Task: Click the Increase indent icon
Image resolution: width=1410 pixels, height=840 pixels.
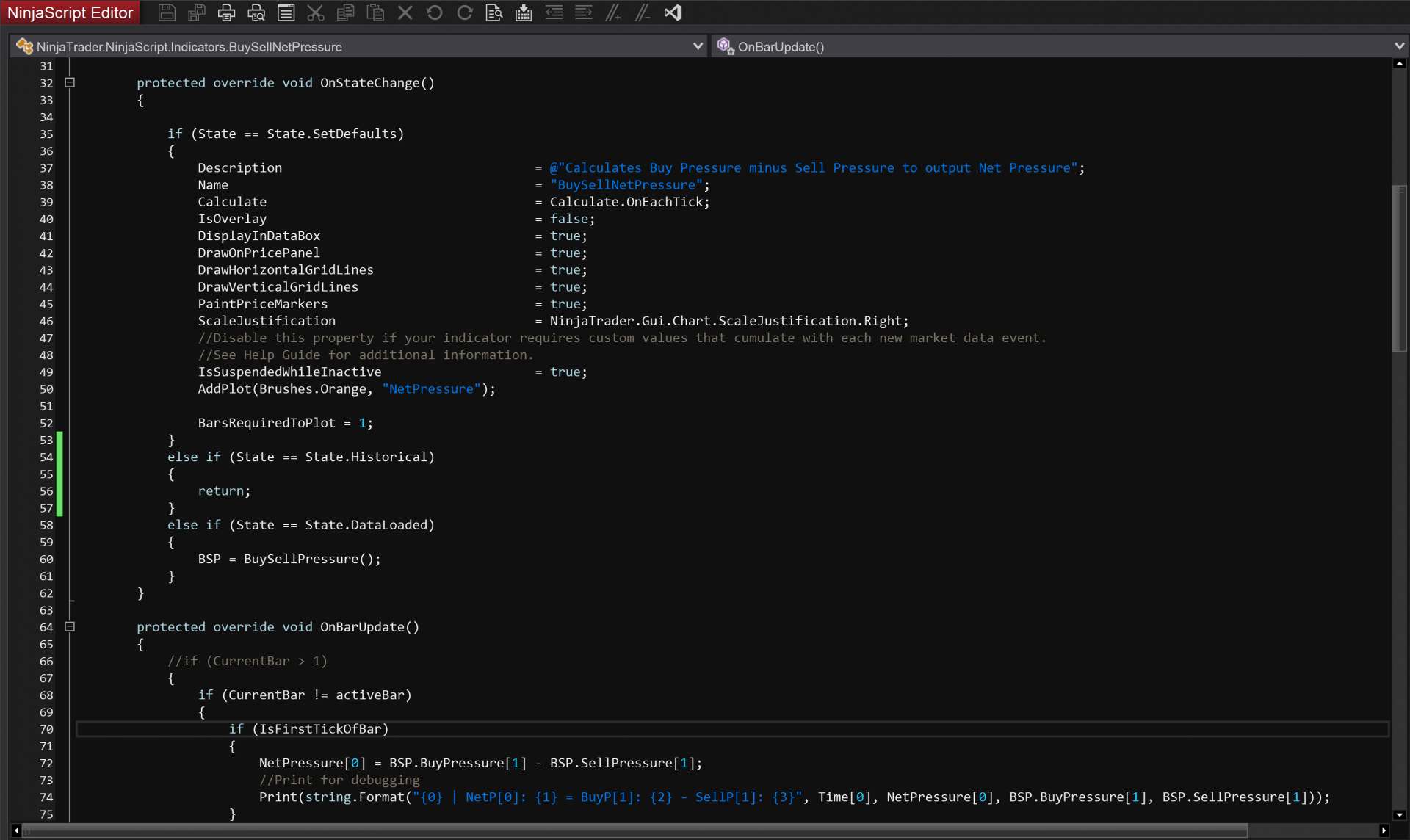Action: click(x=584, y=12)
